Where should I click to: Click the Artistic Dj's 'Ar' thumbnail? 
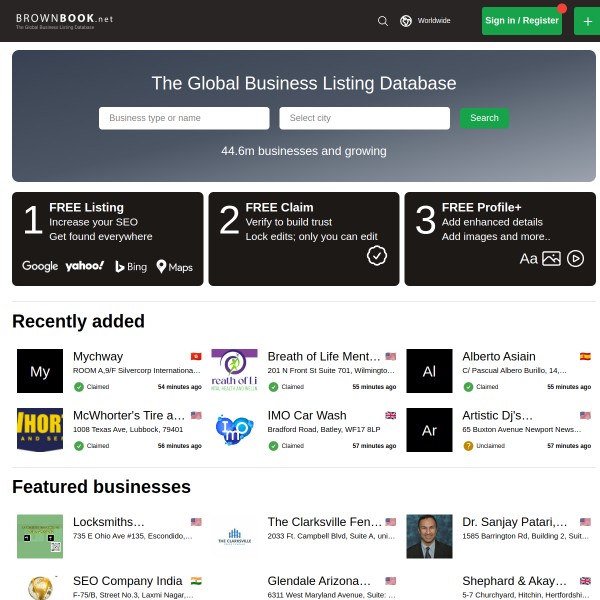click(x=429, y=430)
